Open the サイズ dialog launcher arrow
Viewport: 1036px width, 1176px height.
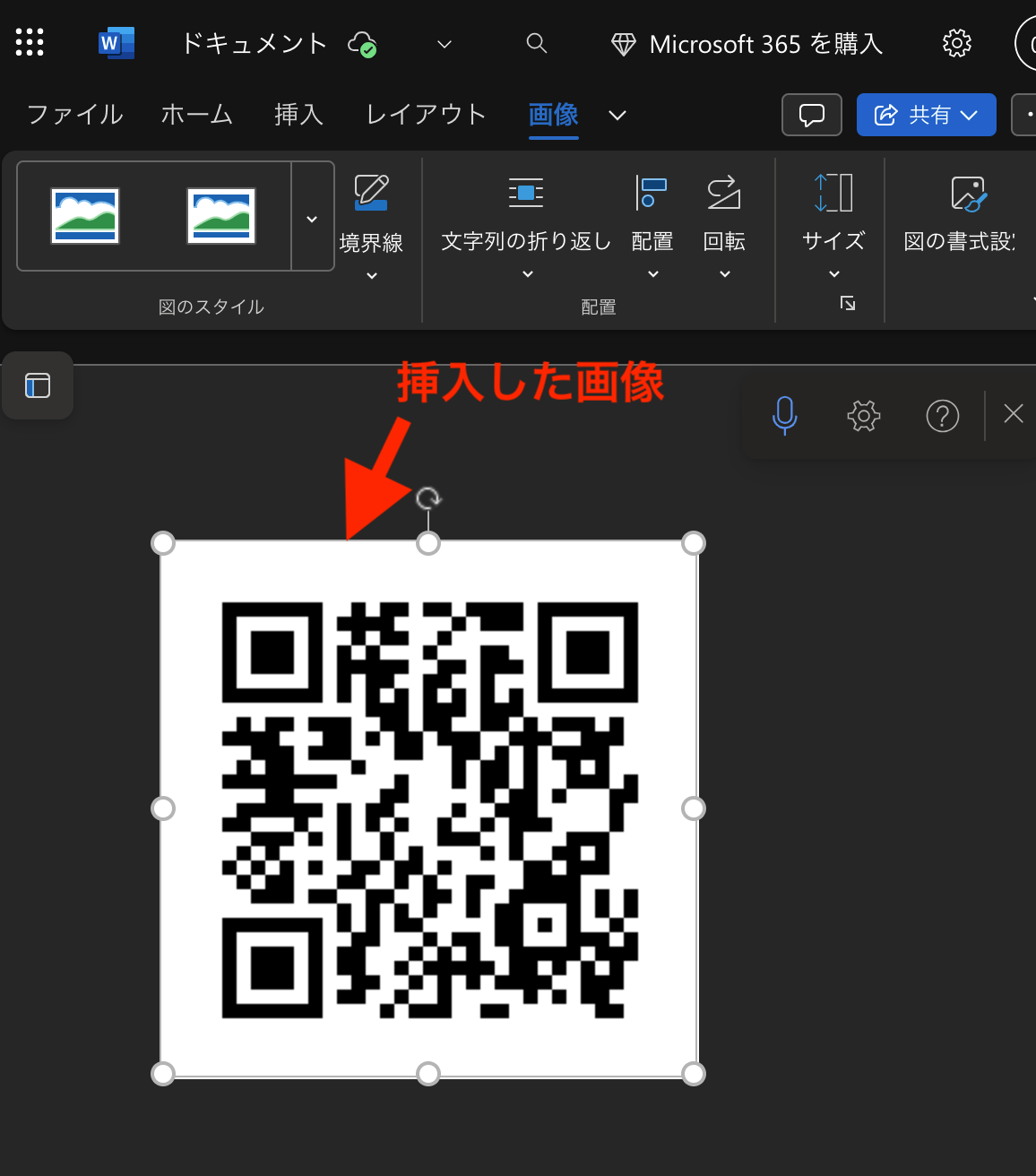(x=847, y=304)
